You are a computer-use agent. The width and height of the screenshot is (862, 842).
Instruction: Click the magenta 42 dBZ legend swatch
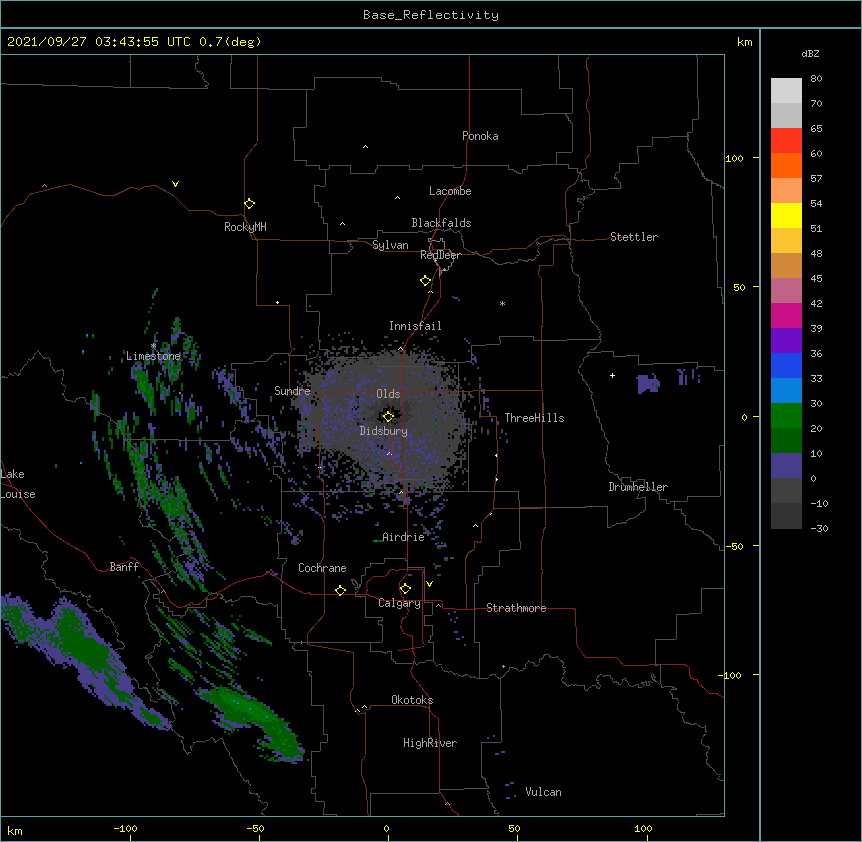coord(786,315)
